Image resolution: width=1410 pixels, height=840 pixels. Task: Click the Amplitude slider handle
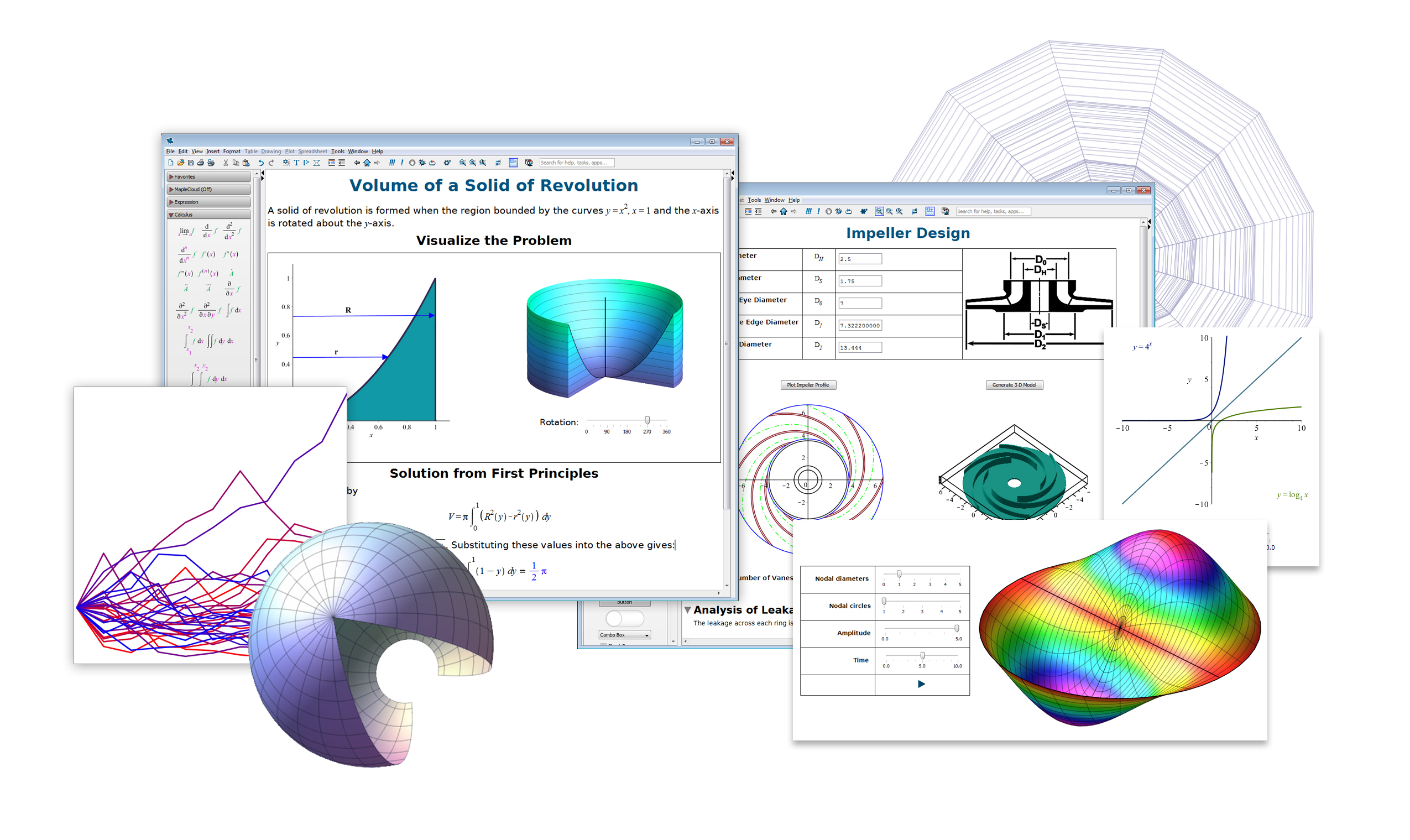point(957,628)
